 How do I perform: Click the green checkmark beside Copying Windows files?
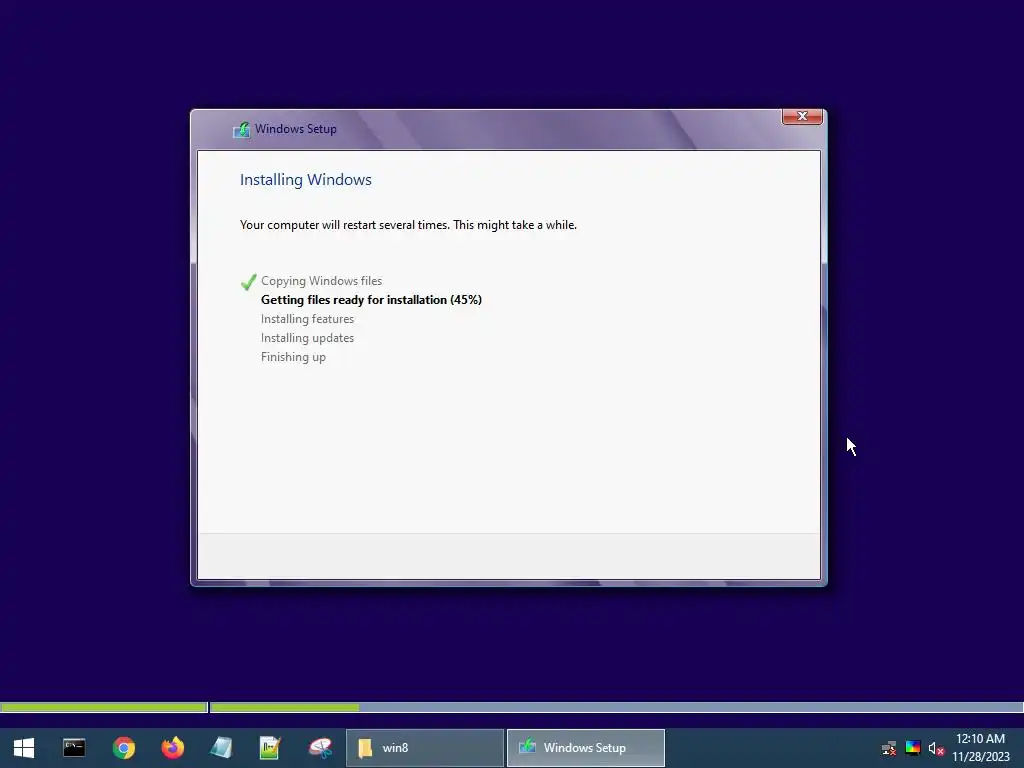[248, 281]
